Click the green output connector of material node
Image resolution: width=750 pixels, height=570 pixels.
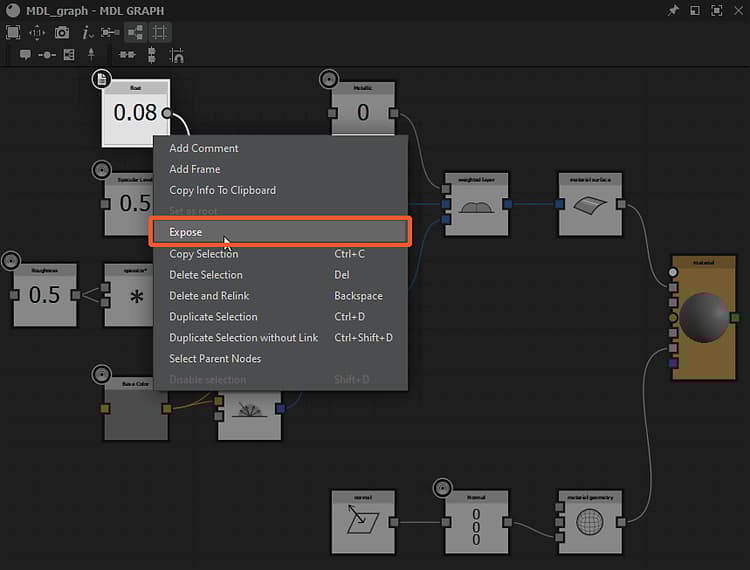point(735,317)
